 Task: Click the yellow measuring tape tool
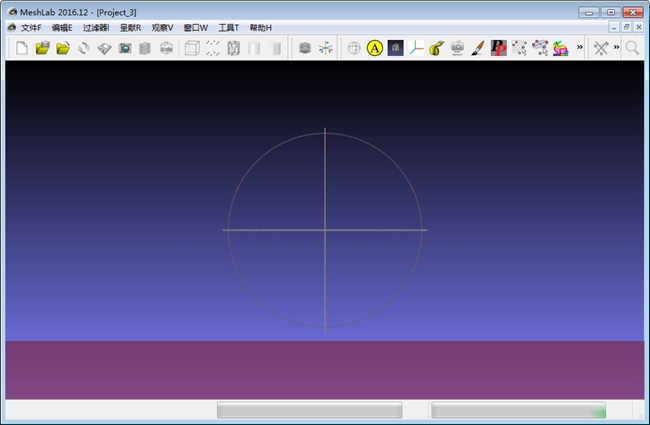point(437,48)
